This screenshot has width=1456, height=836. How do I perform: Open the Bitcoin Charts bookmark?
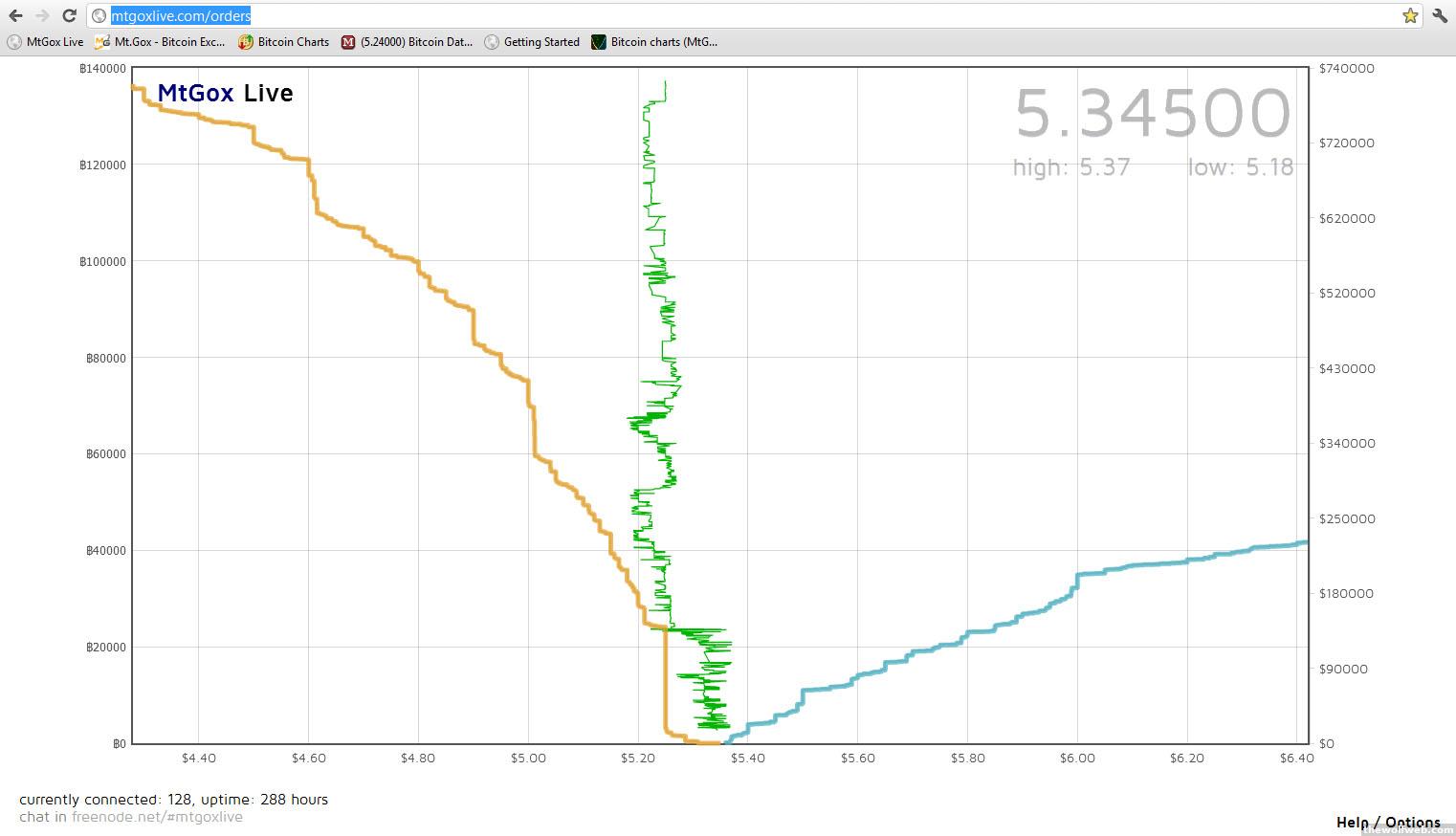284,42
